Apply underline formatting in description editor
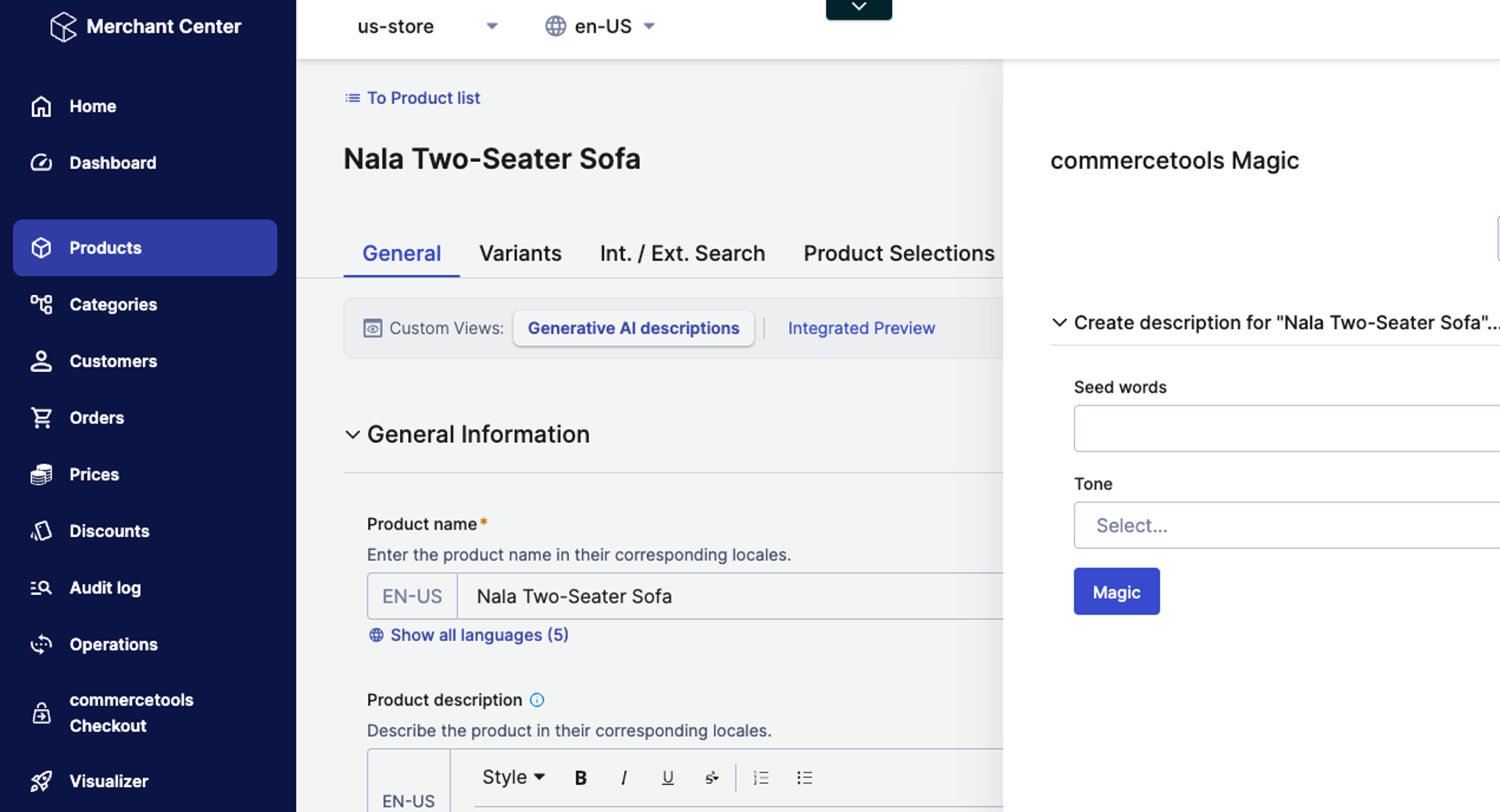The width and height of the screenshot is (1500, 812). (667, 778)
